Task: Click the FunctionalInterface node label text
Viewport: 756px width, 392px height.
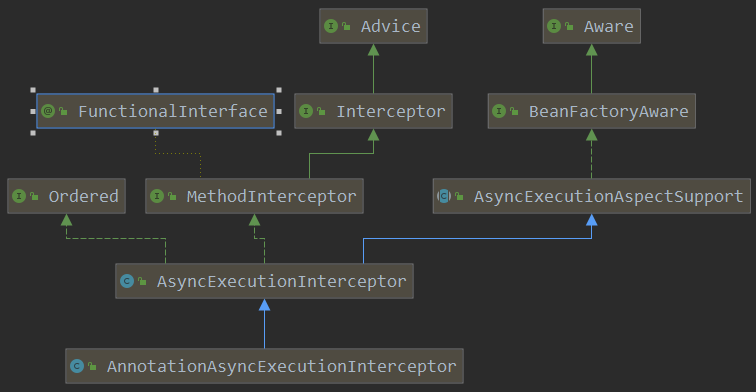Action: coord(173,111)
